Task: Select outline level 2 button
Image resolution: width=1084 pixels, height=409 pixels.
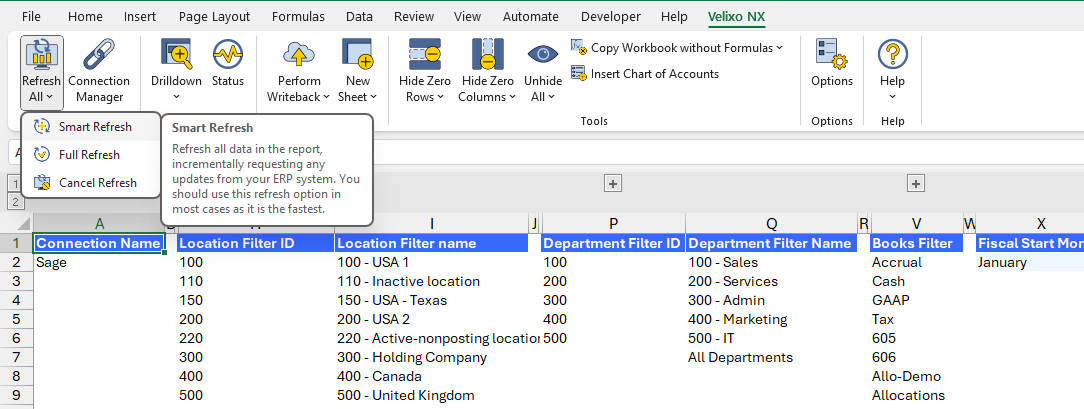Action: (13, 201)
